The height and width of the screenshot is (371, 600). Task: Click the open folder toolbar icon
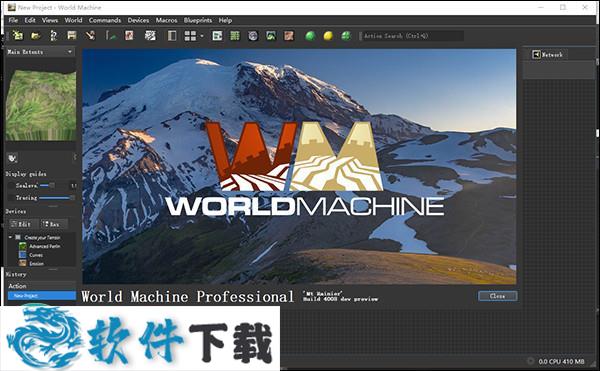pos(36,36)
